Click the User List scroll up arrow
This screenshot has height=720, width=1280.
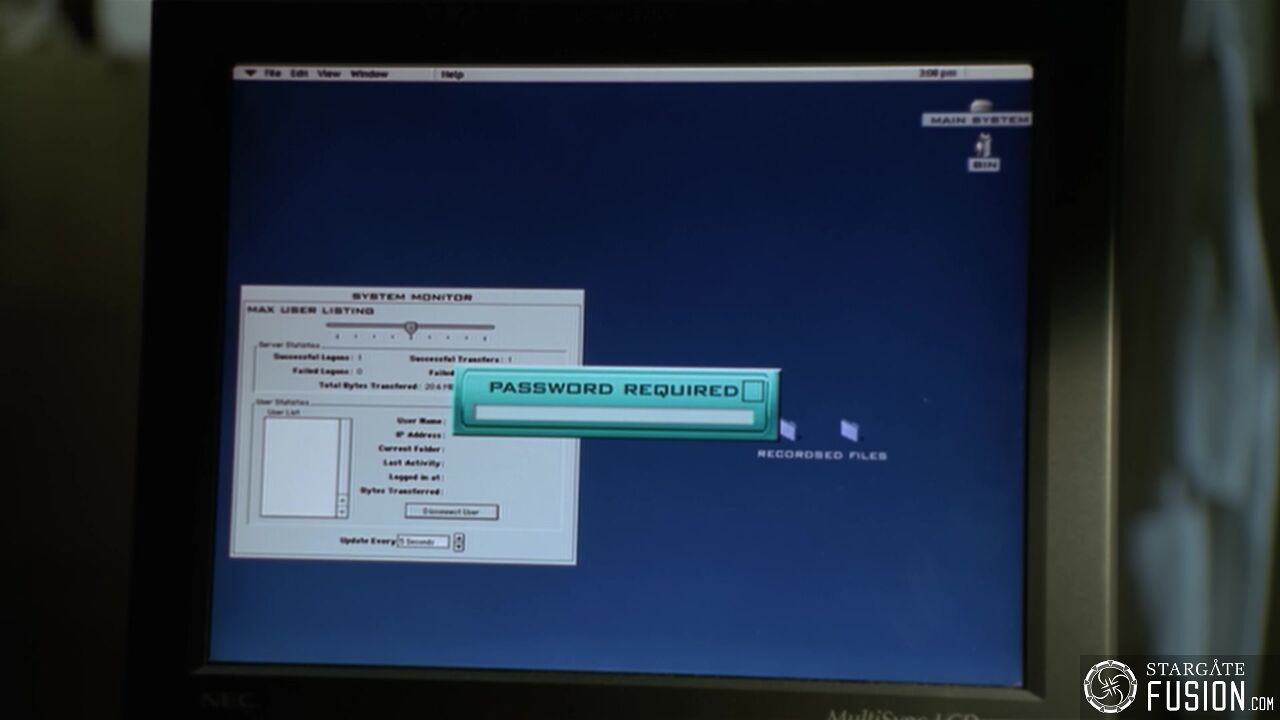coord(345,502)
